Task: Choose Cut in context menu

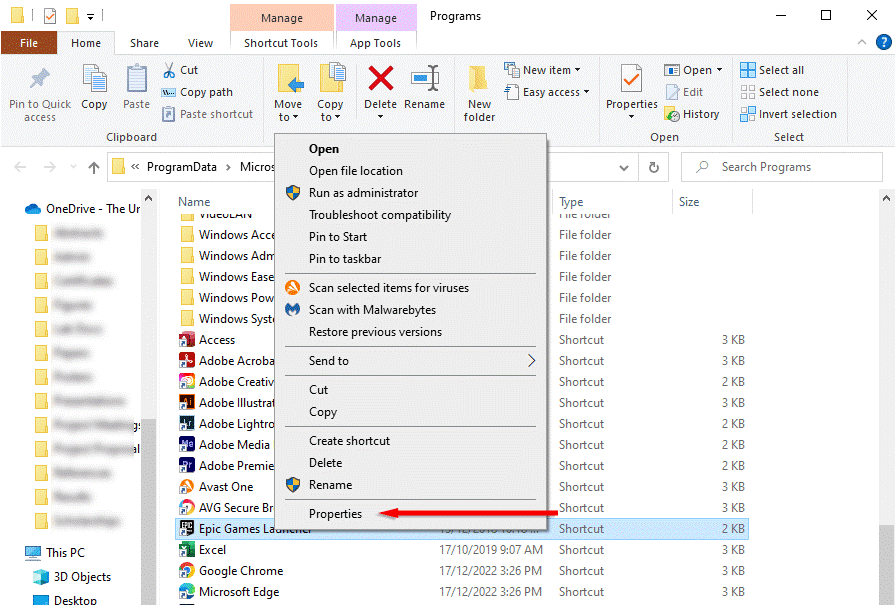Action: 410,390
